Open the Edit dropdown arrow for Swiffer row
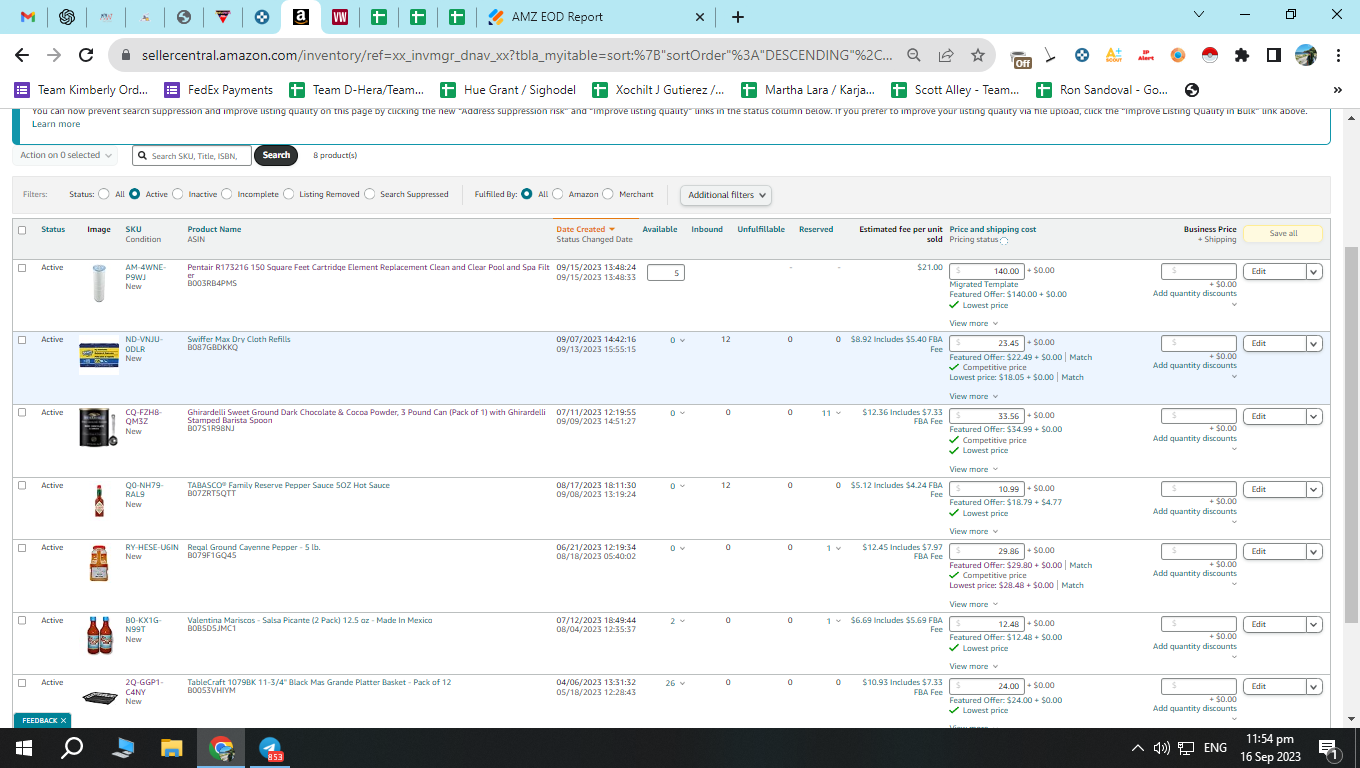This screenshot has height=768, width=1360. point(1314,343)
